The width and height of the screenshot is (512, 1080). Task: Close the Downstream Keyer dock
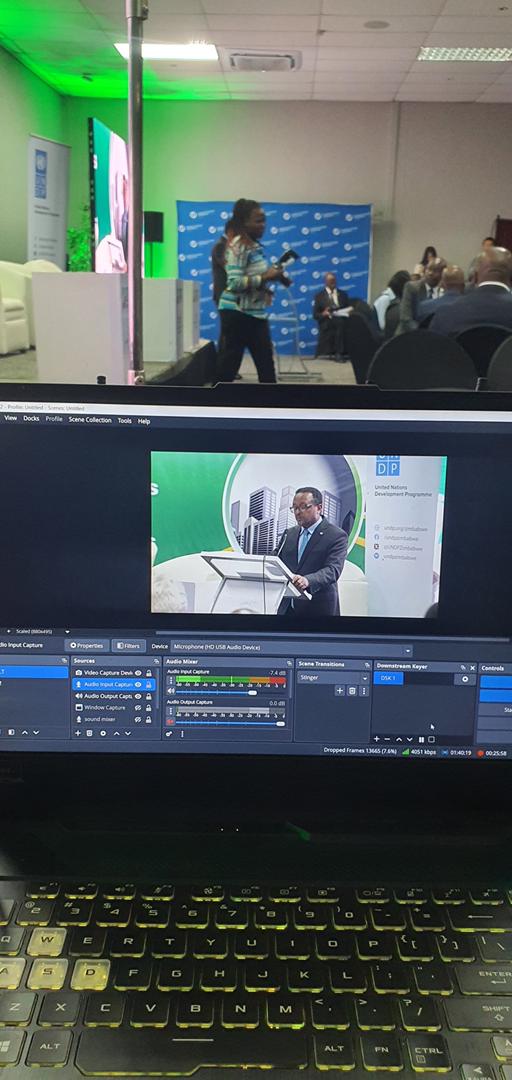pyautogui.click(x=473, y=667)
